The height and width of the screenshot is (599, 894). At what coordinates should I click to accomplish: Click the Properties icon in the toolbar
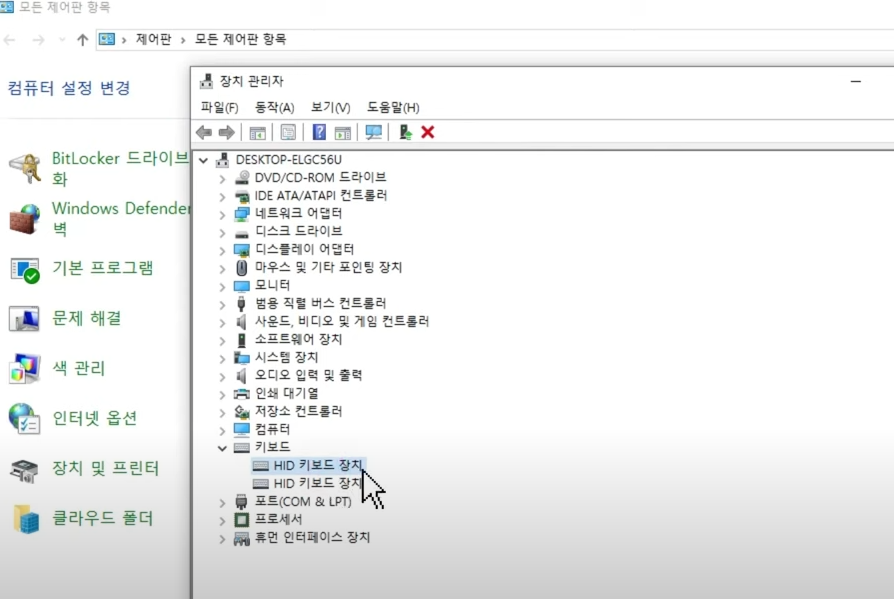click(286, 131)
